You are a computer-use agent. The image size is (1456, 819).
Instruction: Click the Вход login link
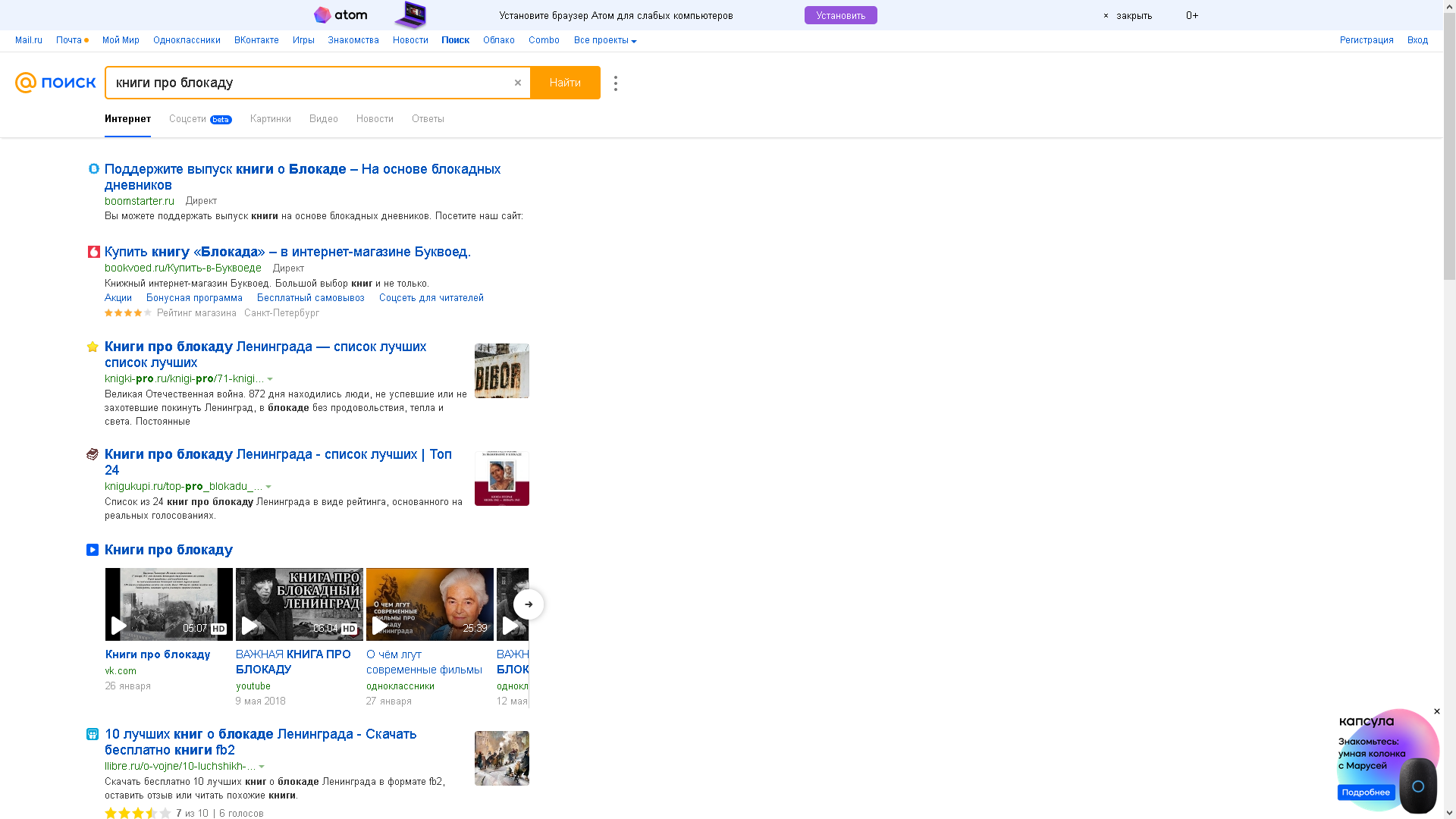click(x=1417, y=40)
